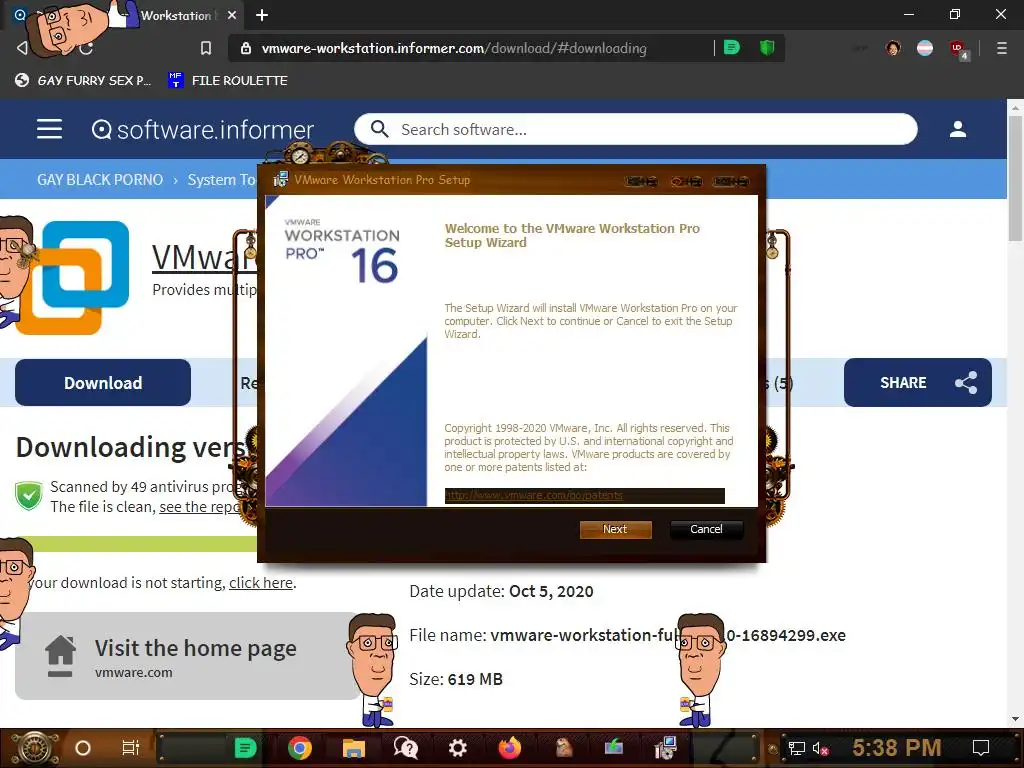Click the FILE ROULETTE bookmark favicon
The height and width of the screenshot is (768, 1024).
coord(175,80)
